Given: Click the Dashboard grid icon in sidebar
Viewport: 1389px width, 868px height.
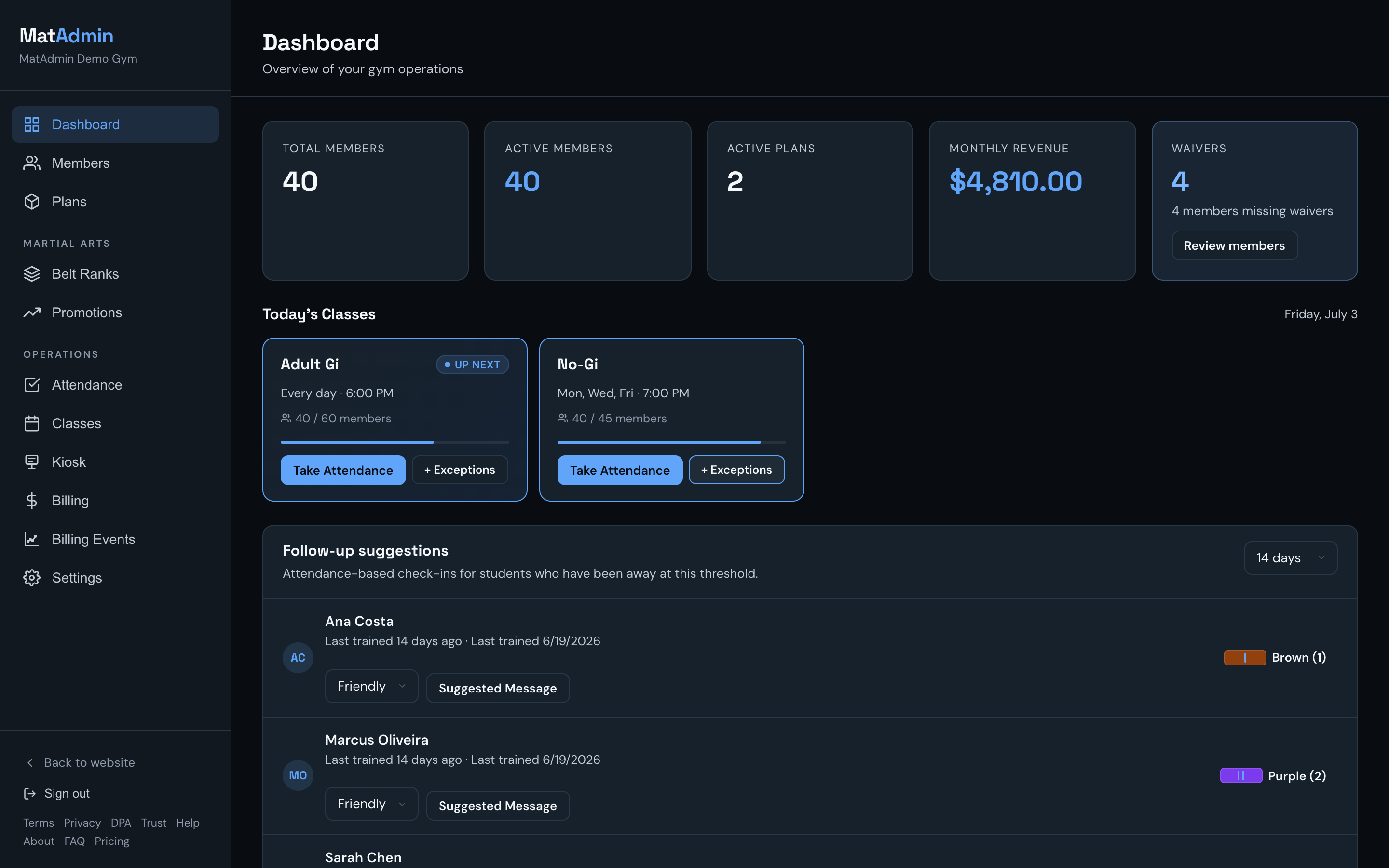Looking at the screenshot, I should tap(31, 124).
